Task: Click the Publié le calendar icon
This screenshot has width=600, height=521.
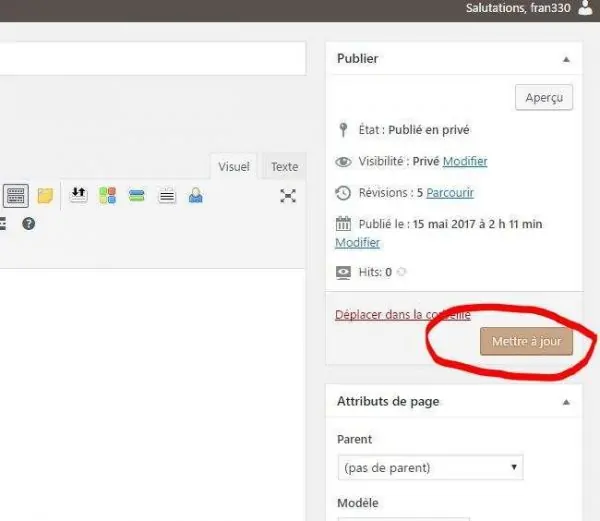Action: [343, 223]
